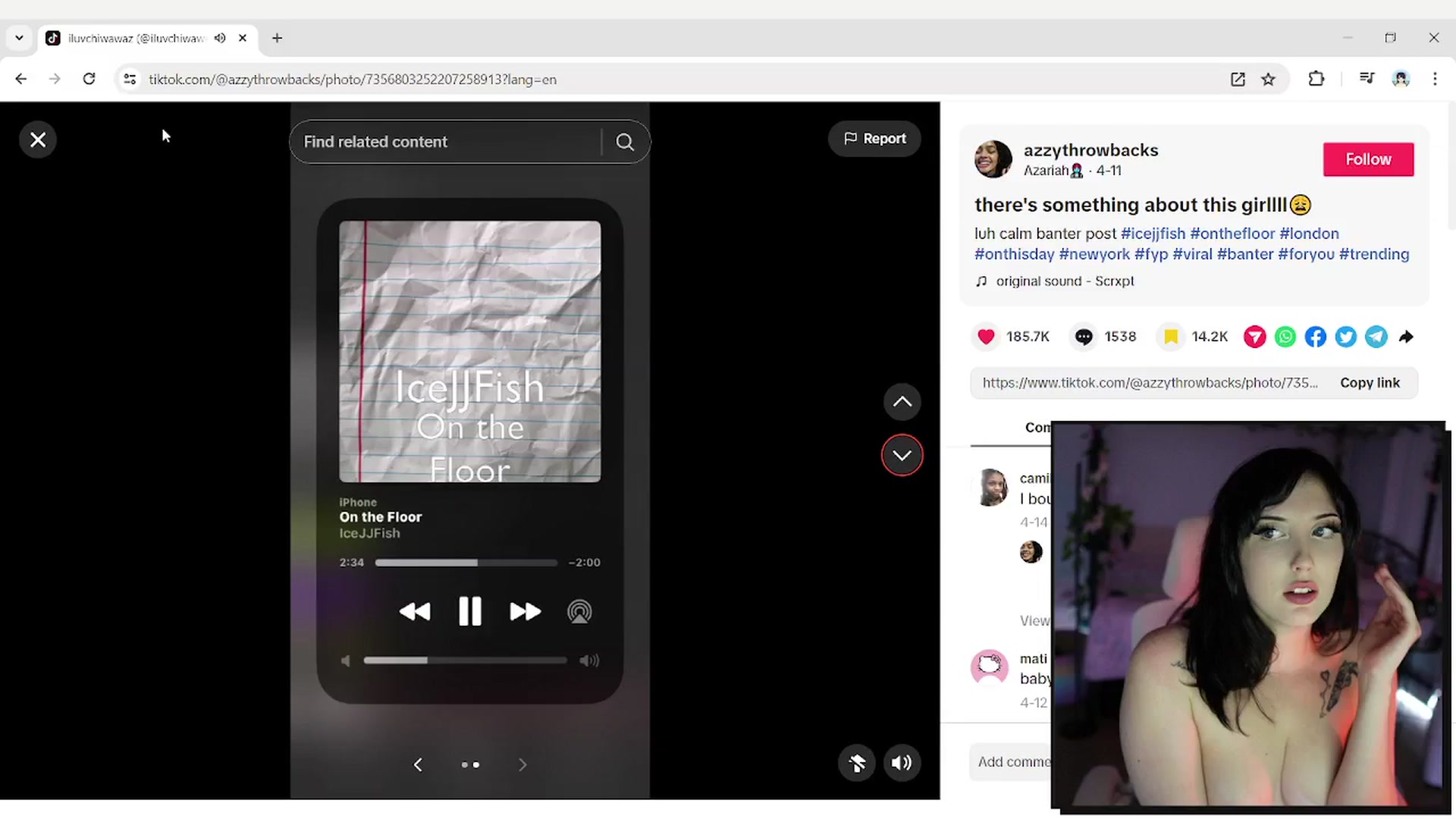
Task: Go back in browser history
Action: point(20,79)
